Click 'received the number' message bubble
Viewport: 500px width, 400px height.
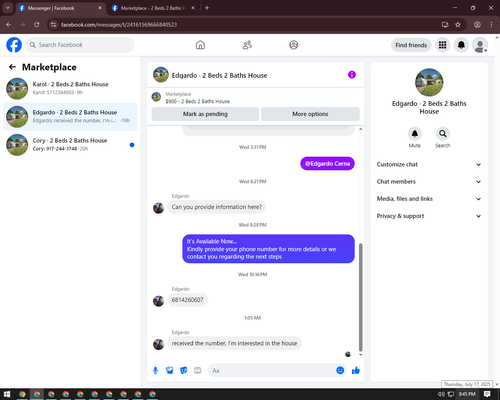234,343
